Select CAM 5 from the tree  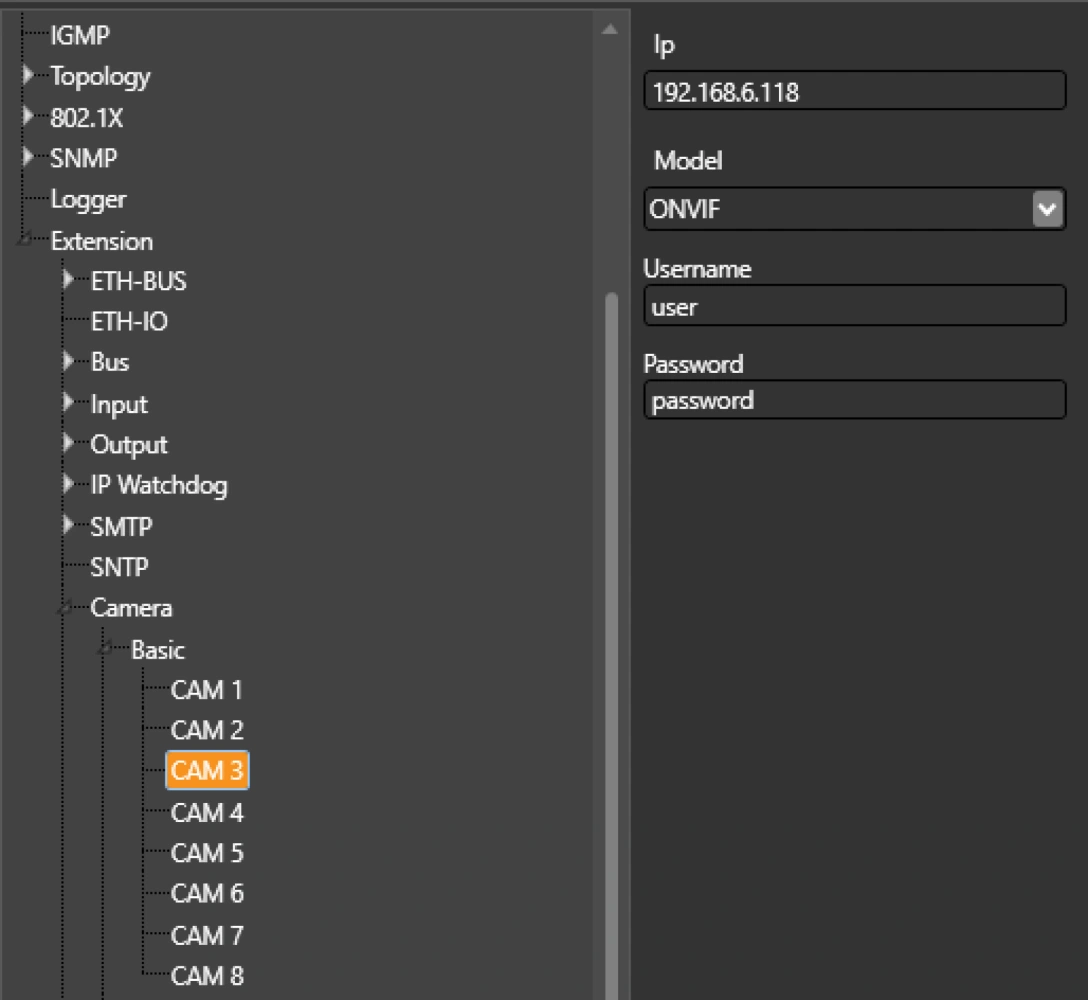coord(206,853)
